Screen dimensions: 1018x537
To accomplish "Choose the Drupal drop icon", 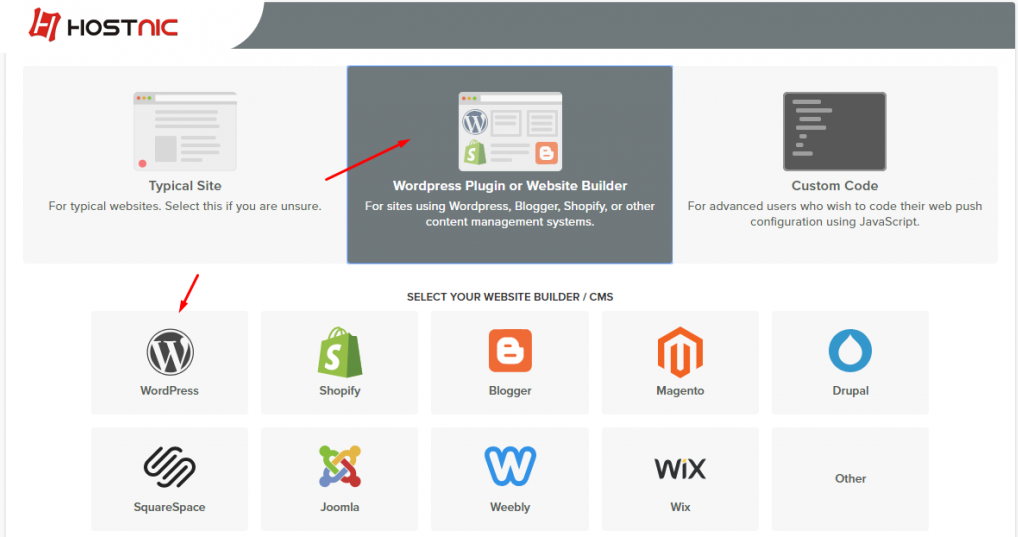I will point(850,351).
